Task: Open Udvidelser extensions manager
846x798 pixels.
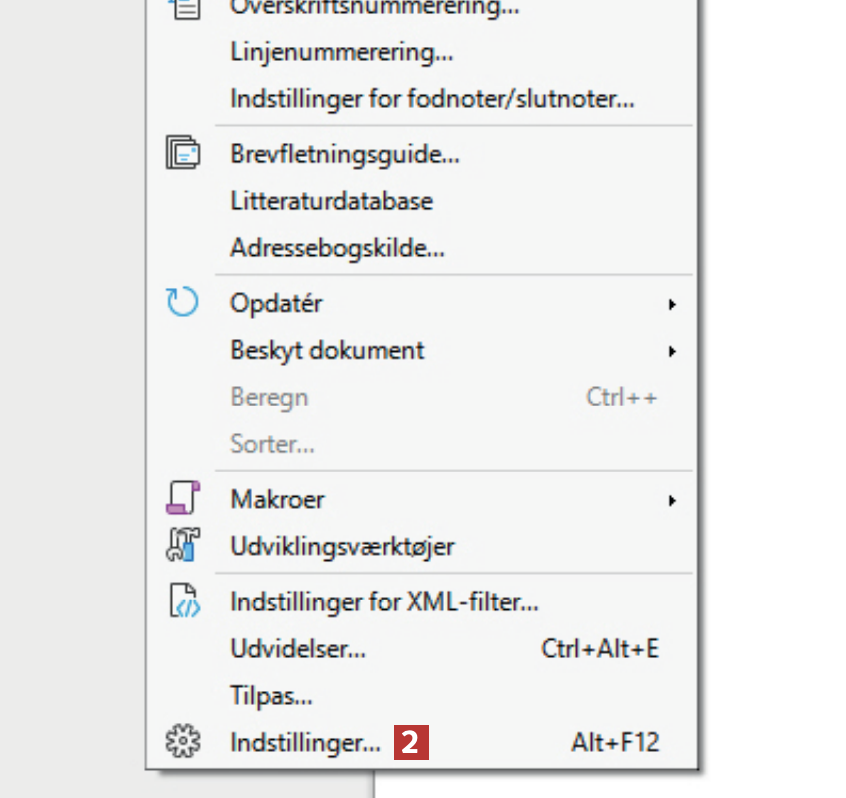Action: (298, 648)
